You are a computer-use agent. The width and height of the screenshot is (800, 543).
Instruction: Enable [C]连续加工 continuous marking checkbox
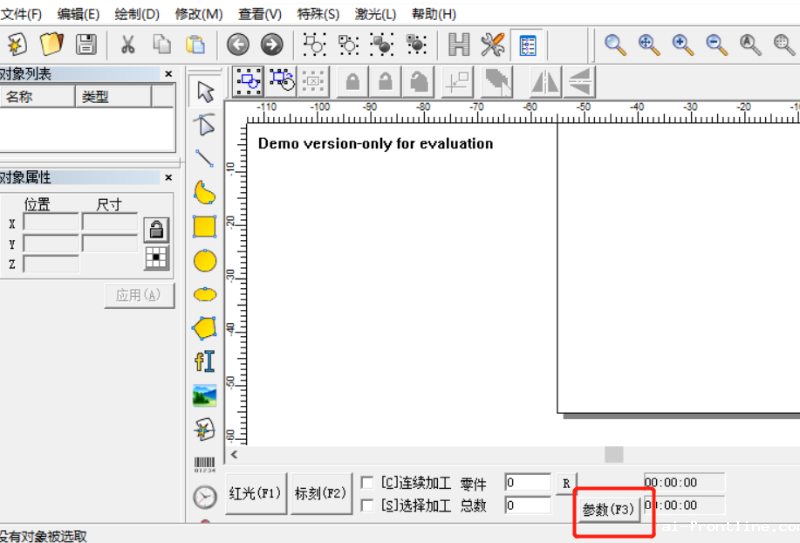[x=367, y=483]
